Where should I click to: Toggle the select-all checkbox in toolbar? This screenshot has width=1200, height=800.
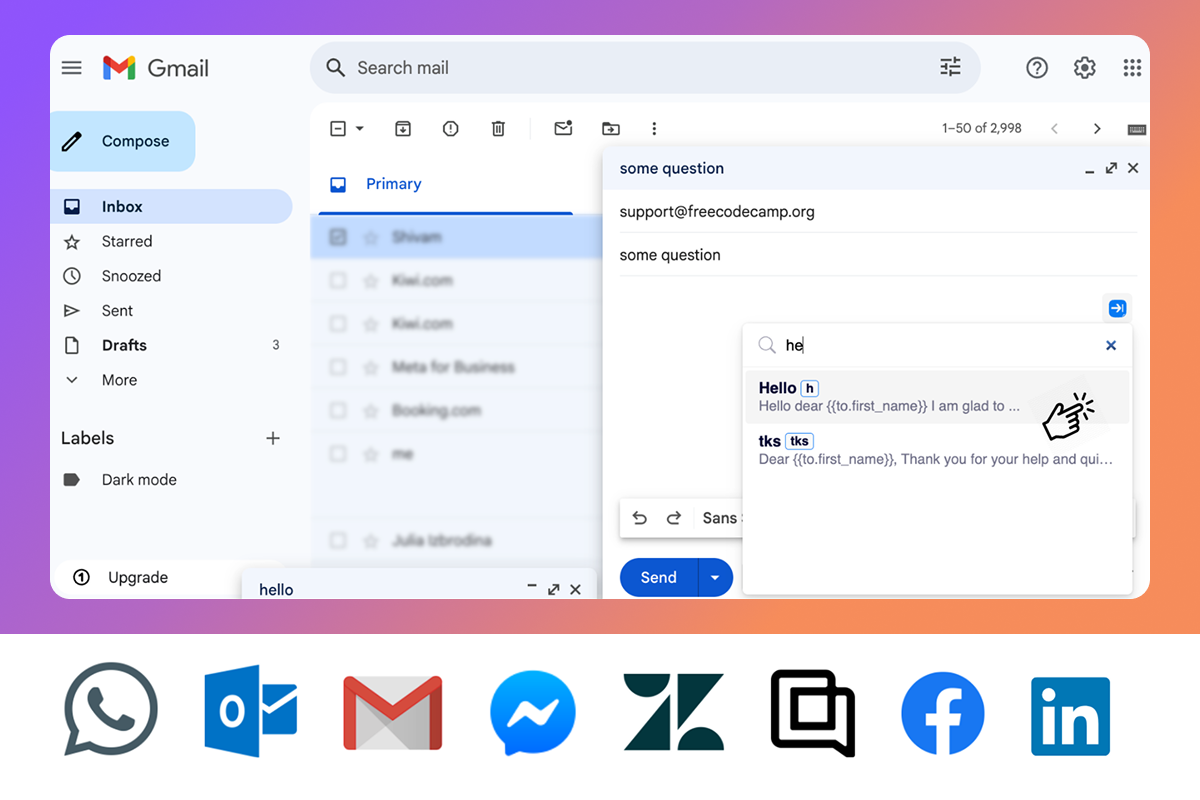[338, 128]
